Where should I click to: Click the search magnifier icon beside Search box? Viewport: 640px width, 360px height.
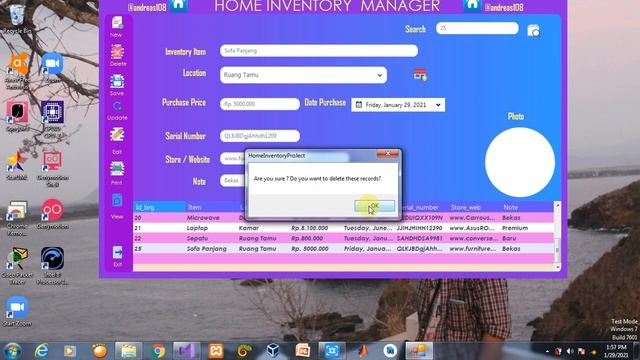click(x=533, y=31)
